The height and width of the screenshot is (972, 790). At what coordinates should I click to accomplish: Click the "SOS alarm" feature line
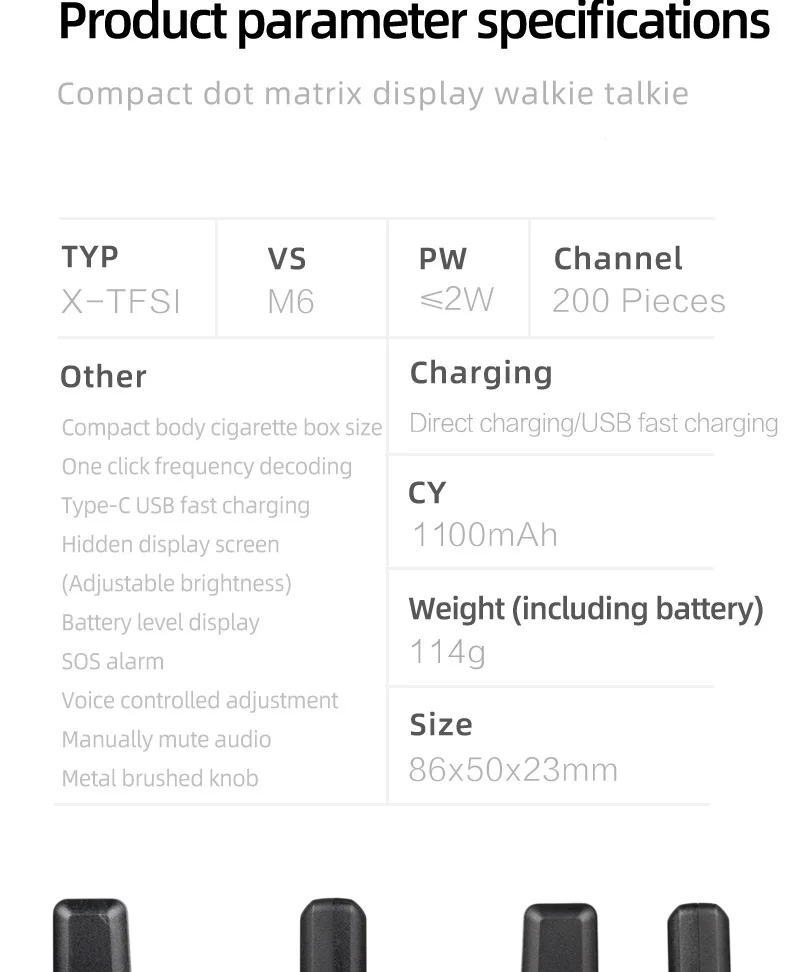point(113,662)
